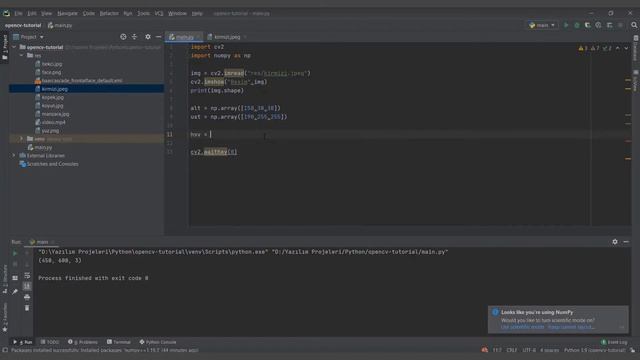Expand External Libraries node
The image size is (640, 360).
[14, 156]
